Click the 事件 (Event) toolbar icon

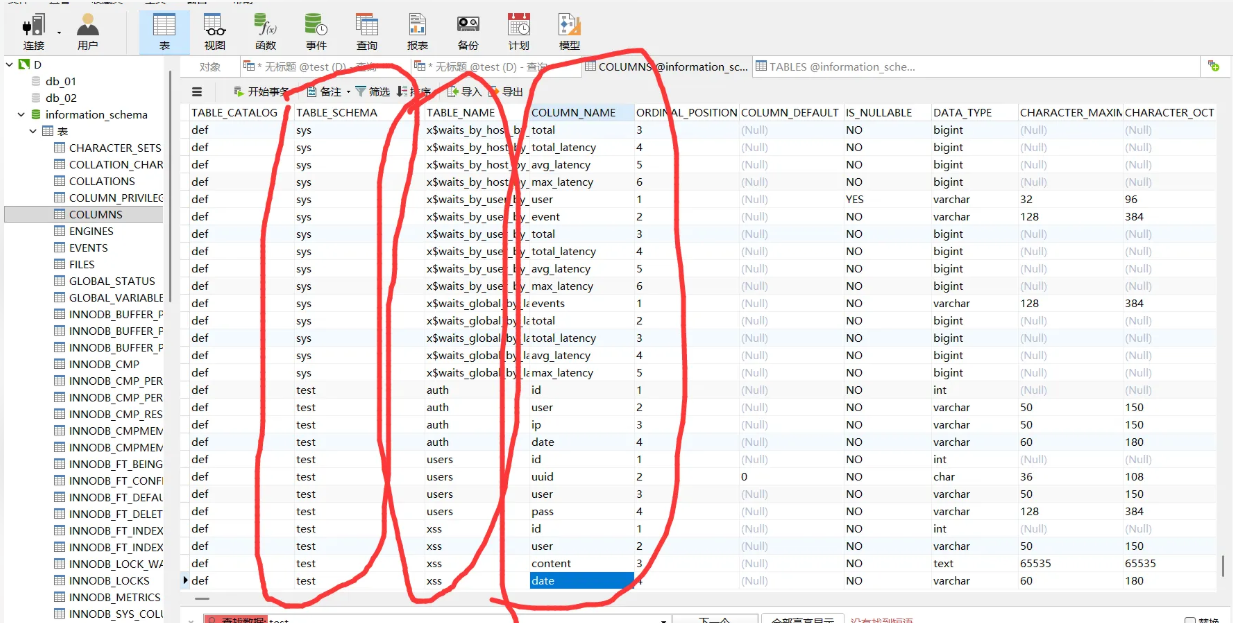316,30
